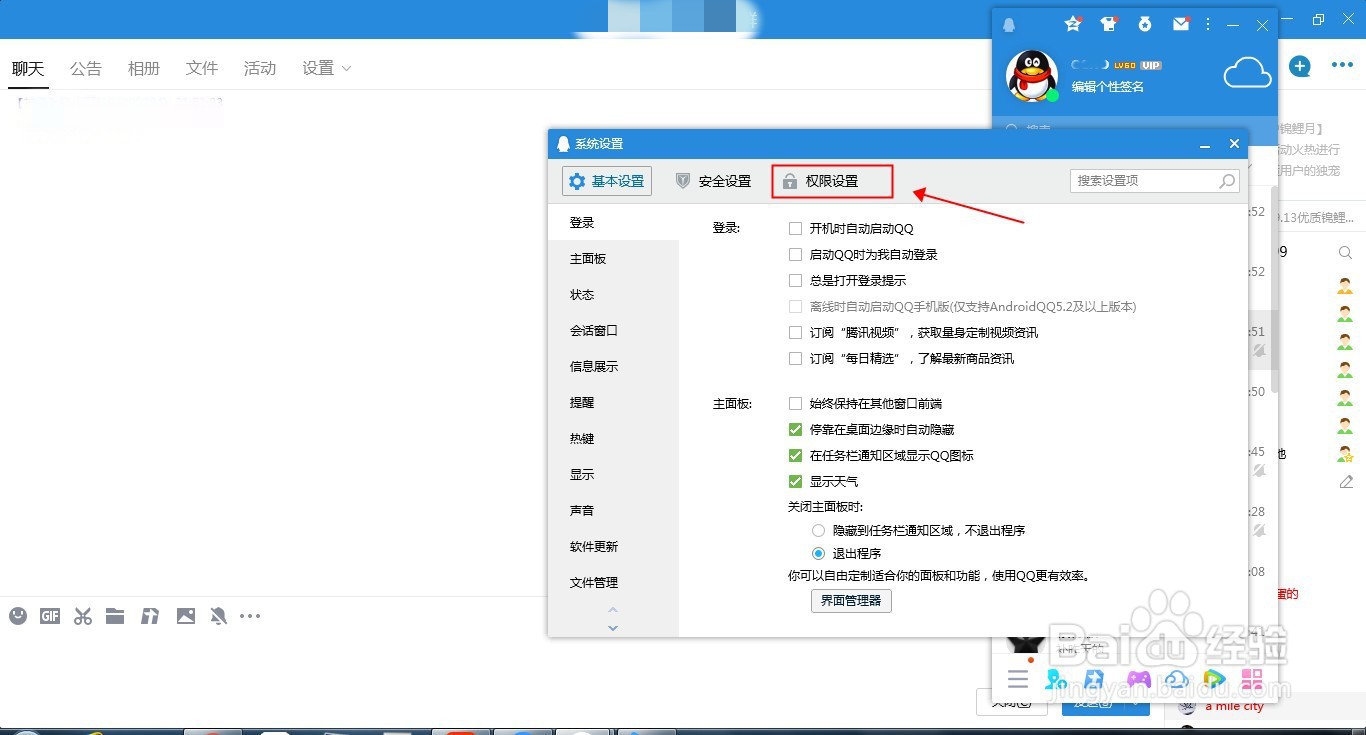Enable 启动QQ时为我自动登录 checkbox

pyautogui.click(x=796, y=255)
